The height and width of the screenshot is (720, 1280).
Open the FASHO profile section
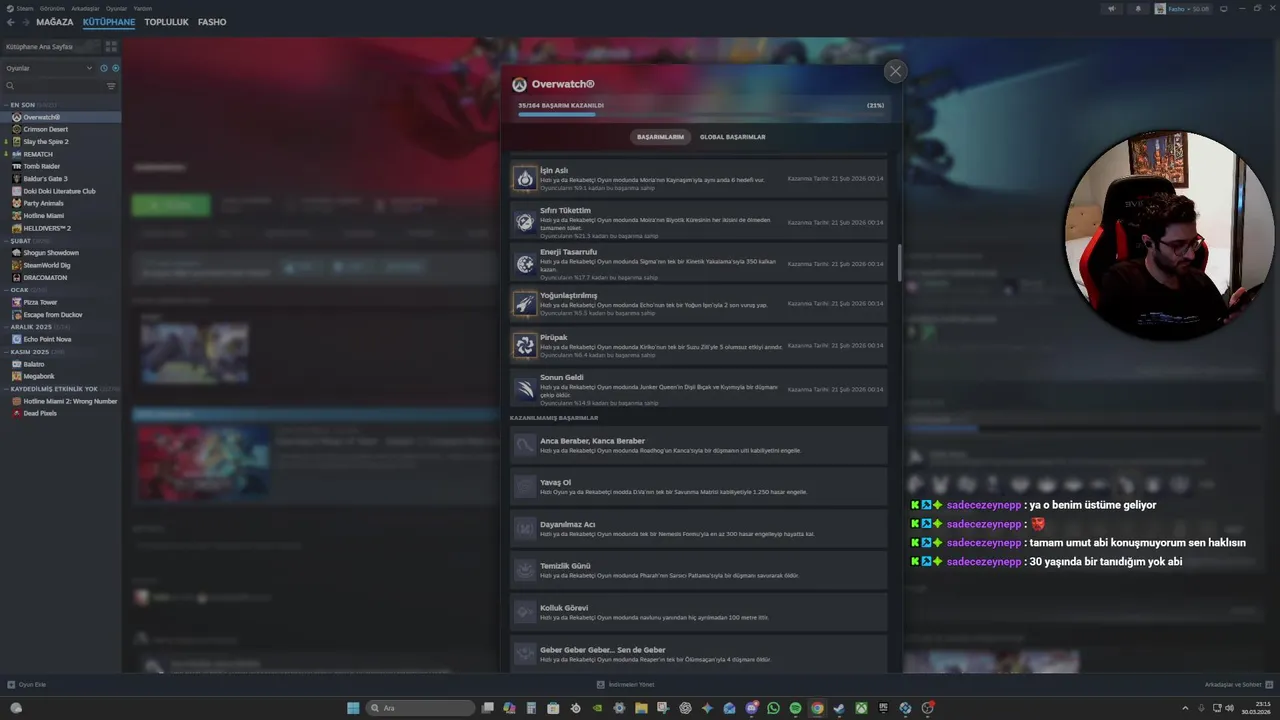(212, 22)
